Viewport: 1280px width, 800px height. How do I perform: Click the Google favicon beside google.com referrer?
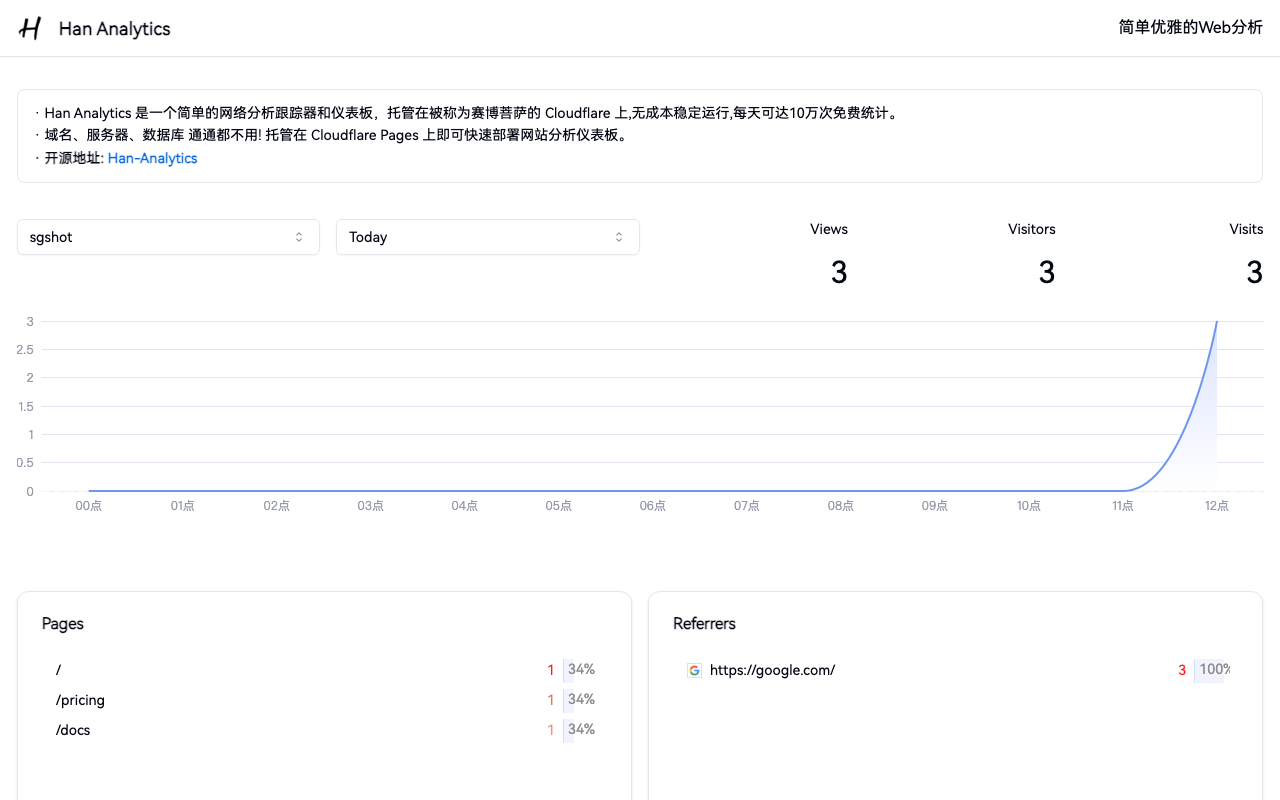694,670
